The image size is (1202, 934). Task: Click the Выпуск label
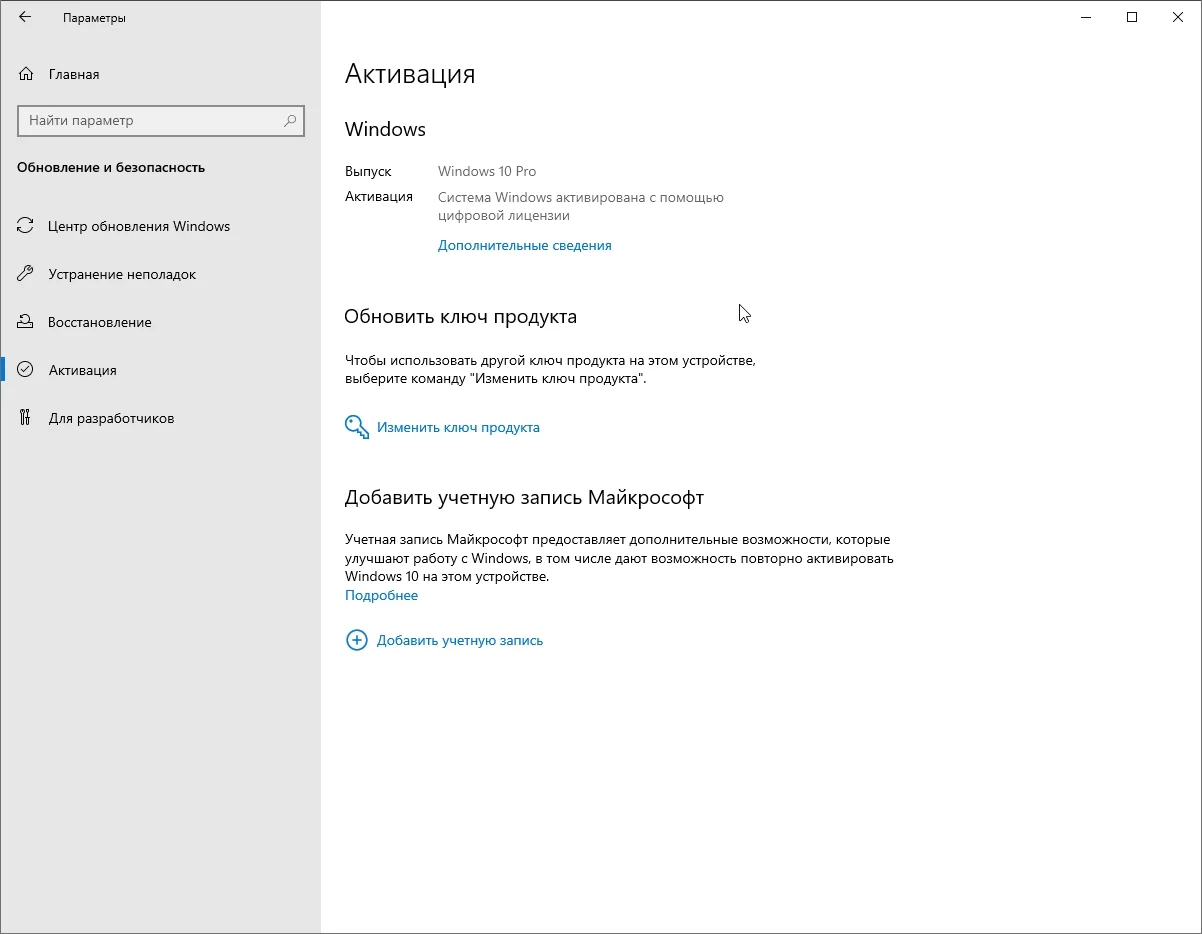[x=368, y=171]
